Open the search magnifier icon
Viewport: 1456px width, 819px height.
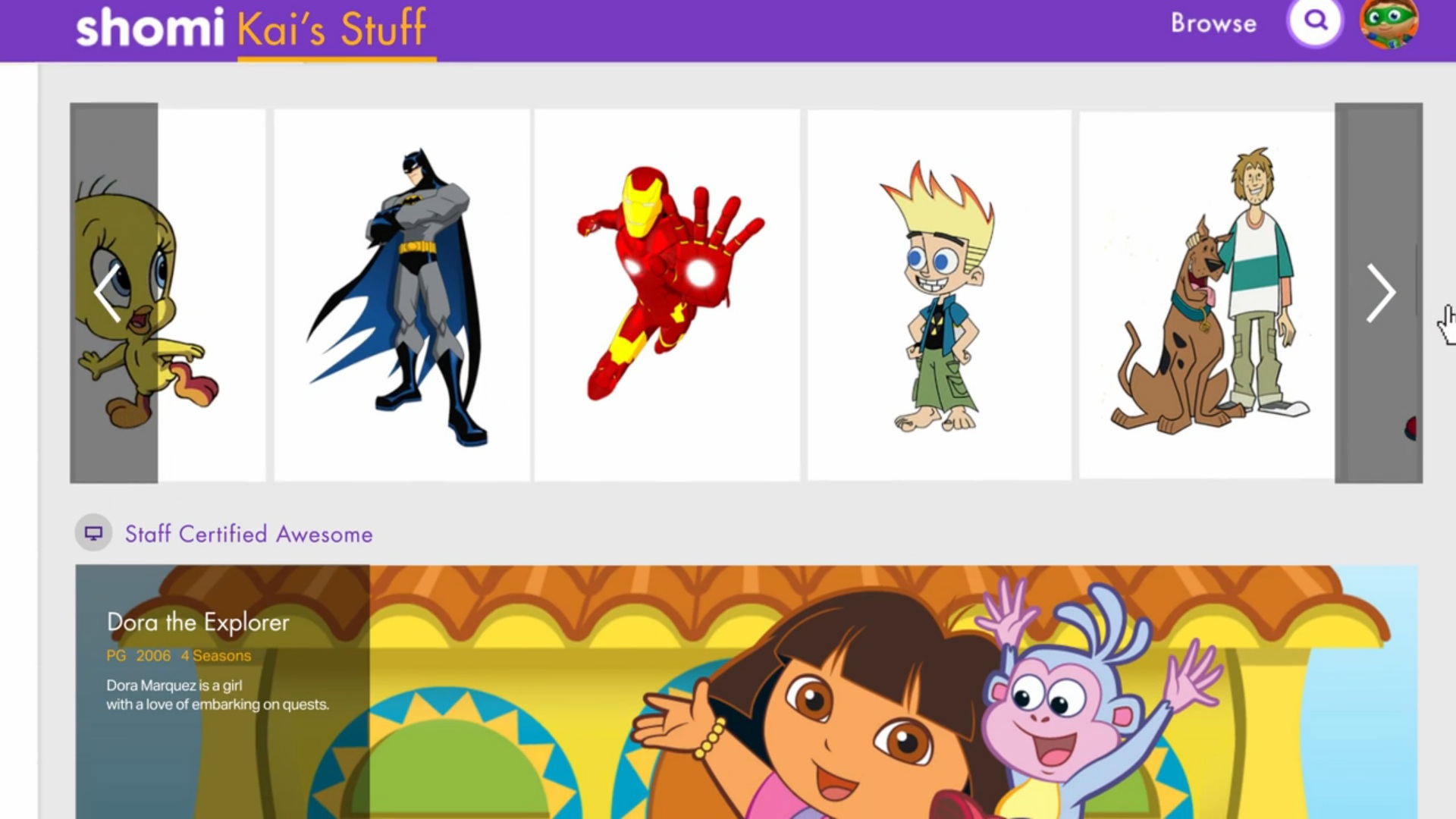coord(1315,21)
